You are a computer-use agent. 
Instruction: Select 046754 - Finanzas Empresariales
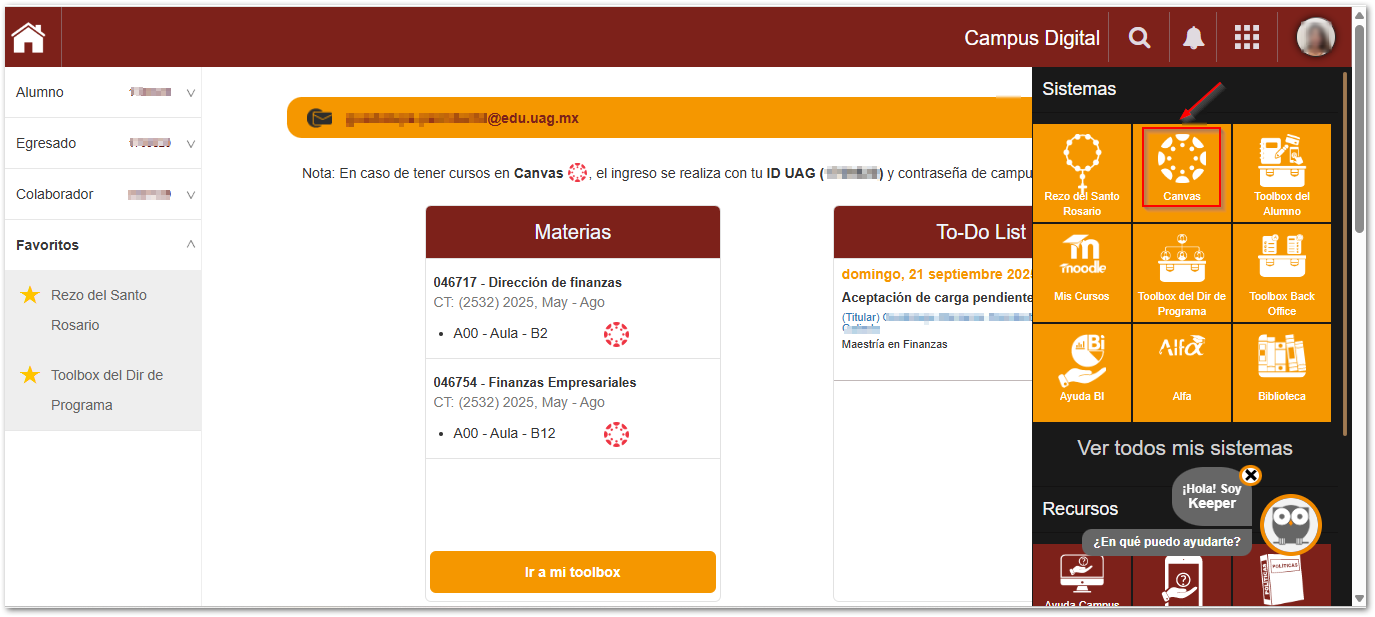pos(535,382)
